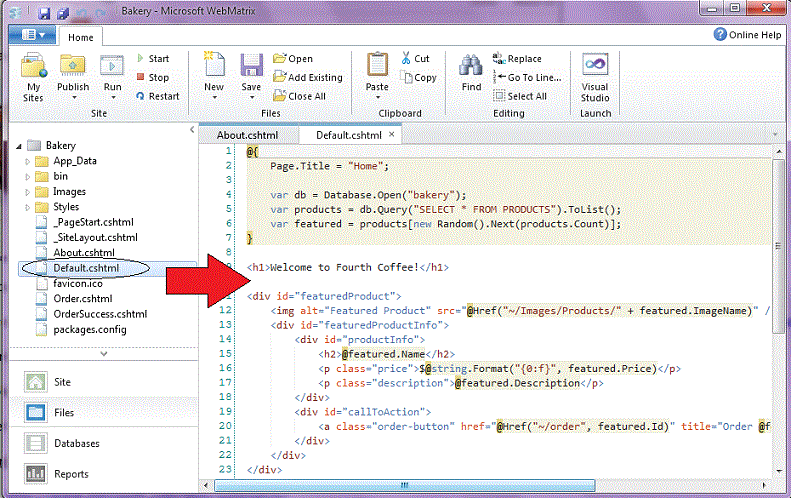The width and height of the screenshot is (791, 498).
Task: Collapse the left navigation pane chevron
Action: click(x=192, y=130)
